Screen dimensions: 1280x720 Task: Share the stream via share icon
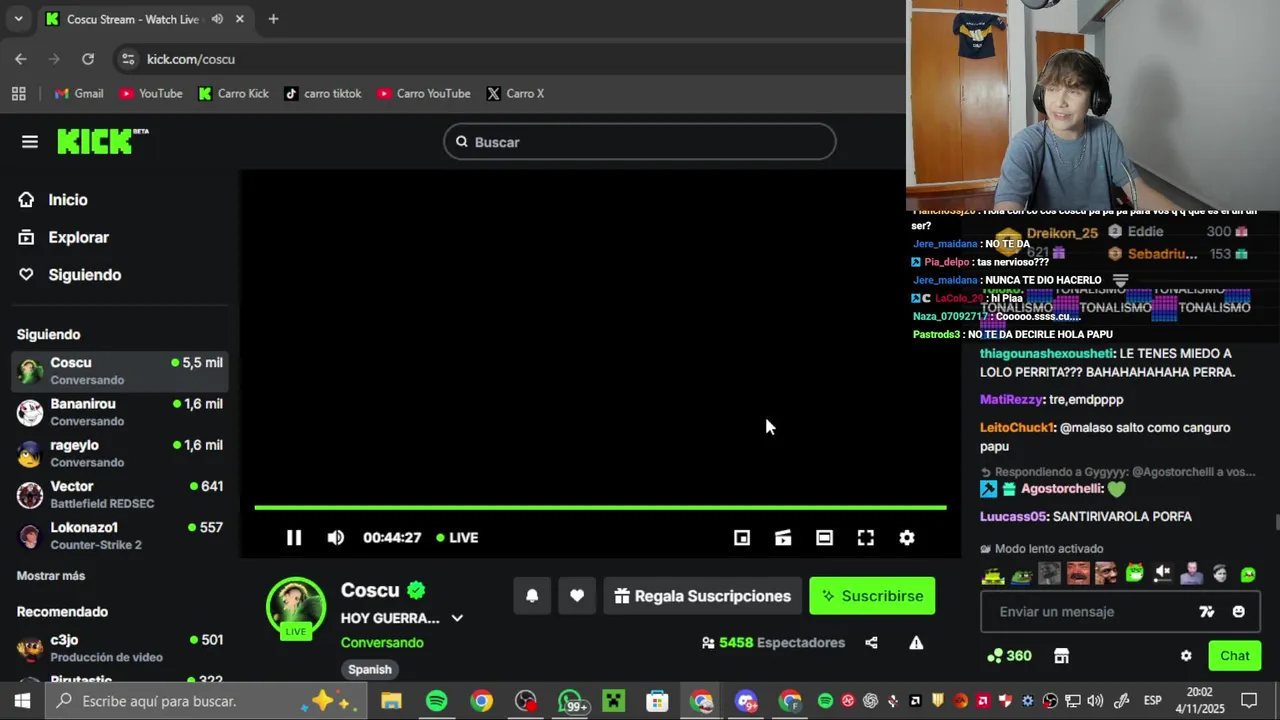(x=871, y=643)
